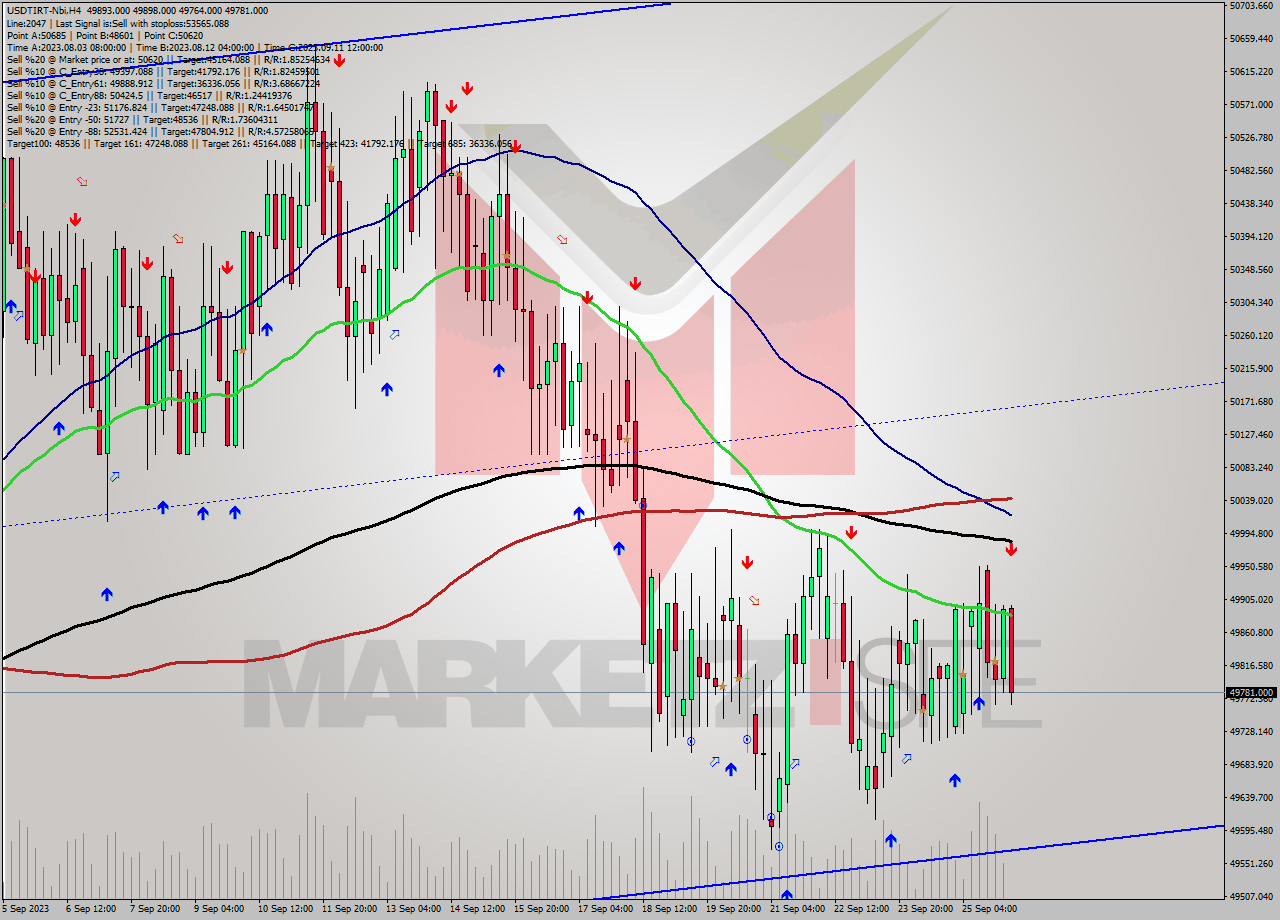
Task: Click the 'Target100: 48536' targets line
Action: [260, 143]
